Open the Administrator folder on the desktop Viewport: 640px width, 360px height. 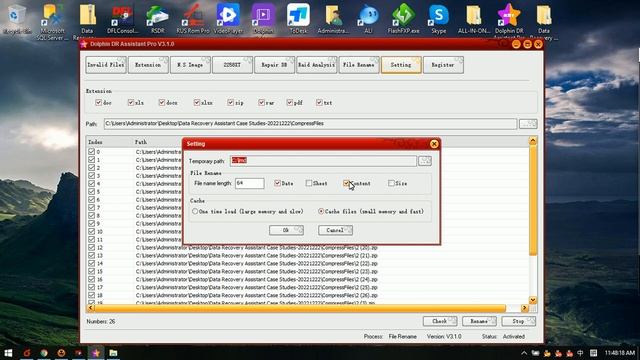(333, 18)
